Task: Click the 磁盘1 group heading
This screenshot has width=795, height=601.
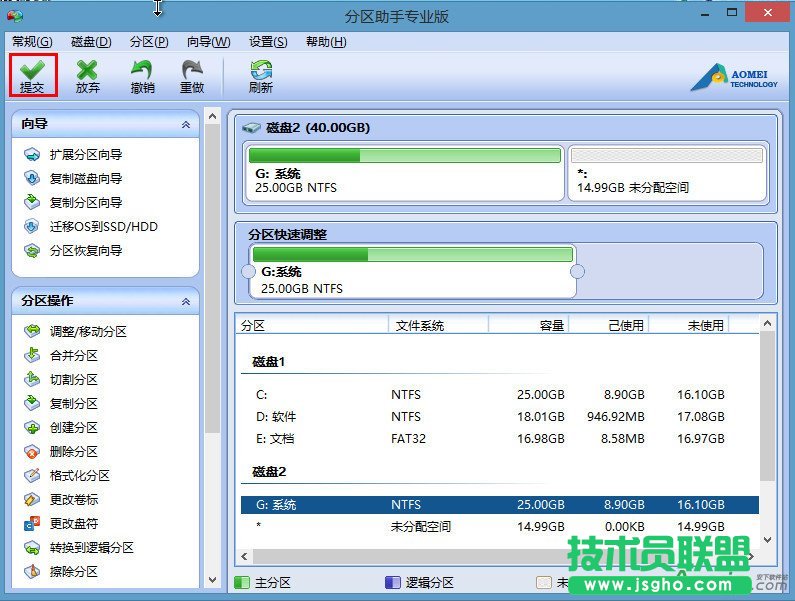Action: pos(269,362)
